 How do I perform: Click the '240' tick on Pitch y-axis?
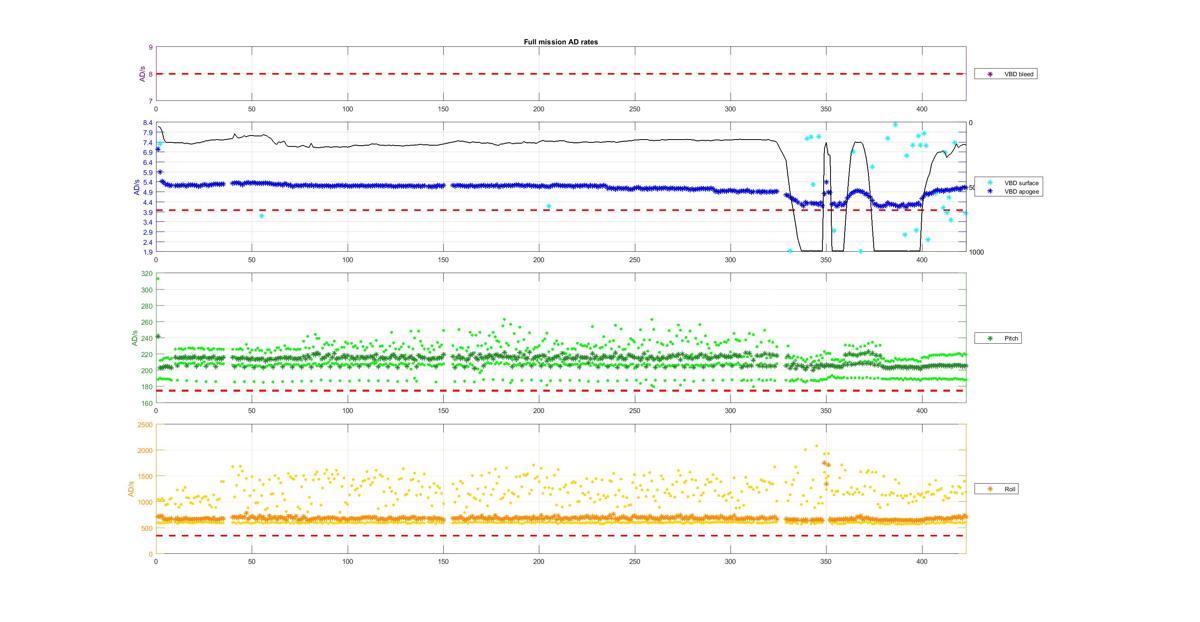click(148, 338)
